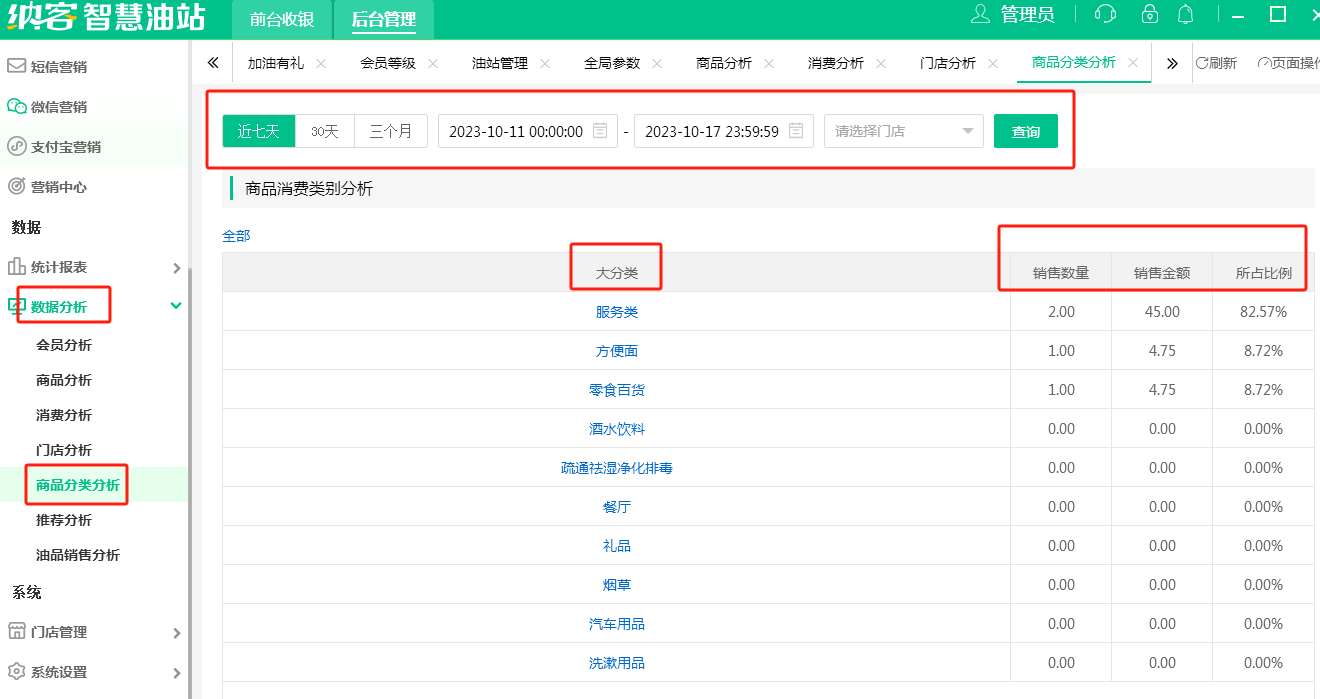Select the 三个月 time range option
The height and width of the screenshot is (699, 1320).
tap(391, 131)
